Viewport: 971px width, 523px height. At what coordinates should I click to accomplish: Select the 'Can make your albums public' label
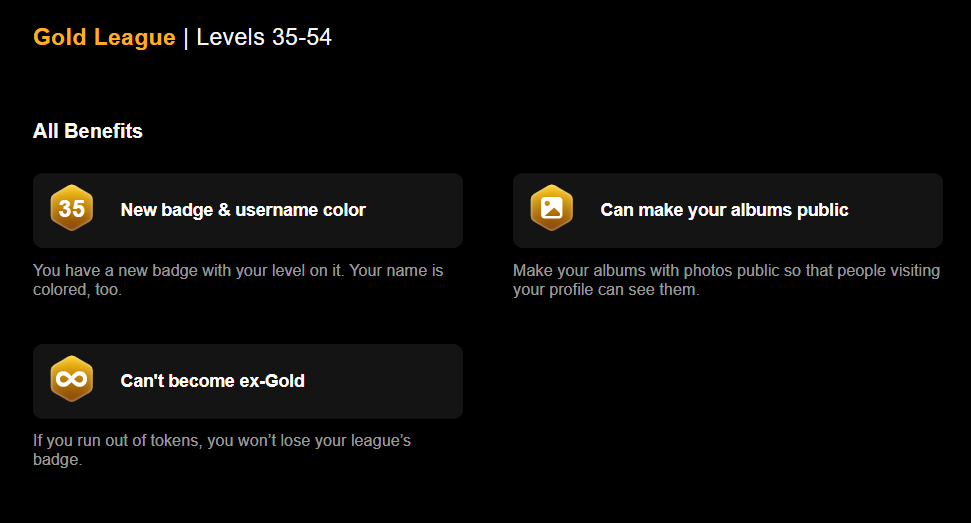click(724, 210)
